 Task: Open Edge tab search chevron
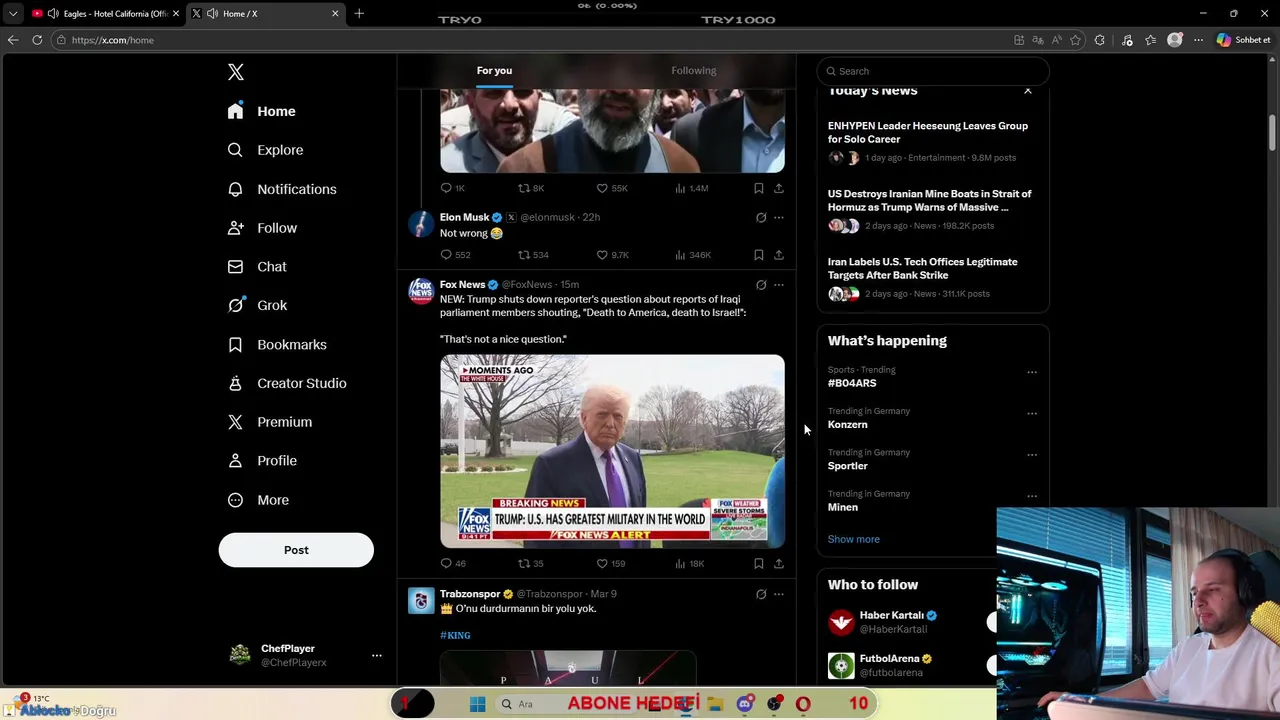pyautogui.click(x=13, y=14)
